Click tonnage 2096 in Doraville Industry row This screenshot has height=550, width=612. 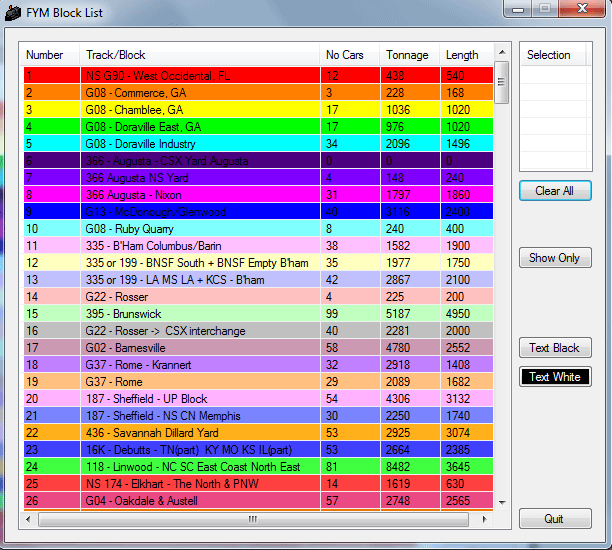398,144
